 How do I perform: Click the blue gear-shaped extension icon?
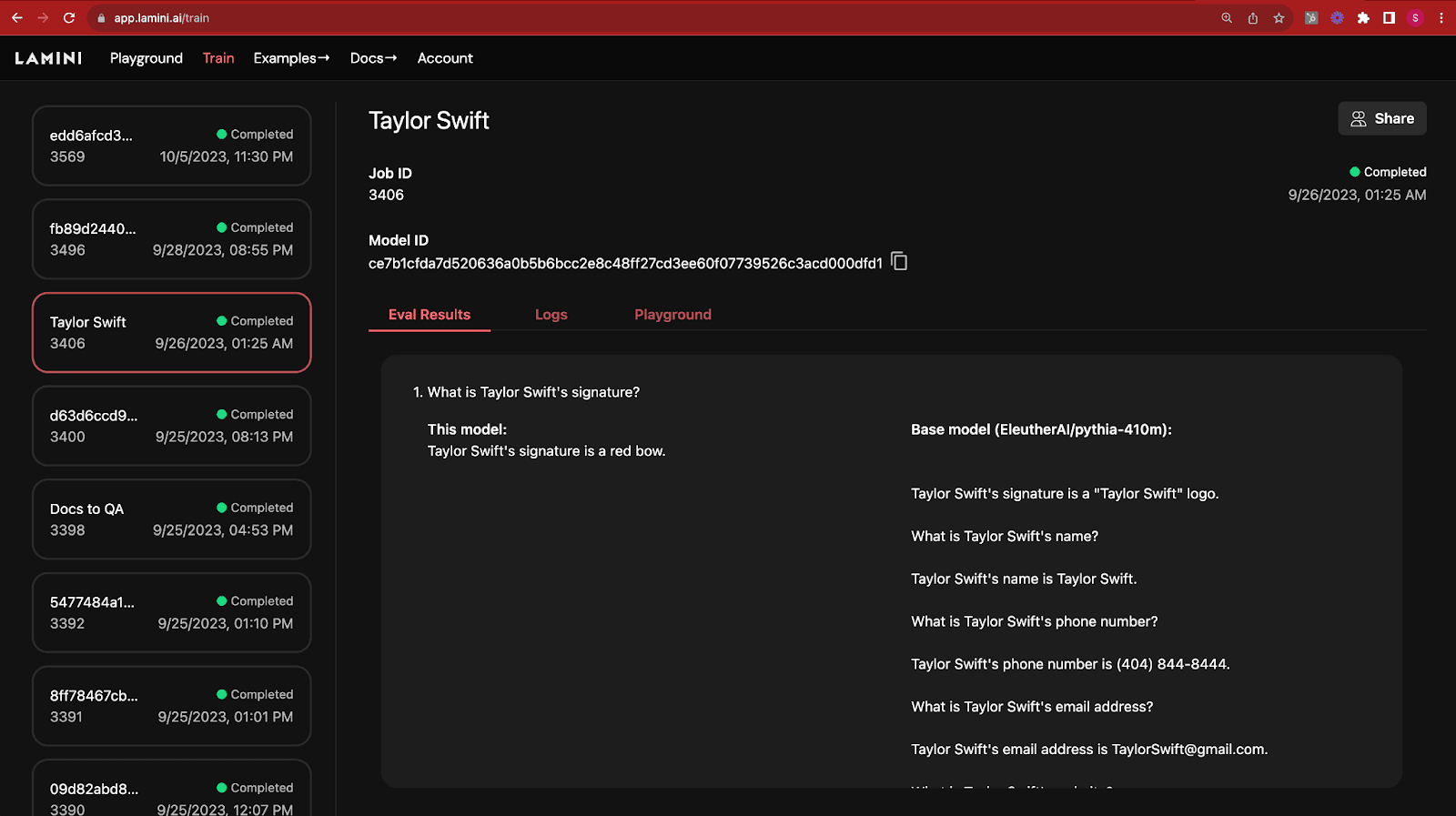pyautogui.click(x=1337, y=18)
